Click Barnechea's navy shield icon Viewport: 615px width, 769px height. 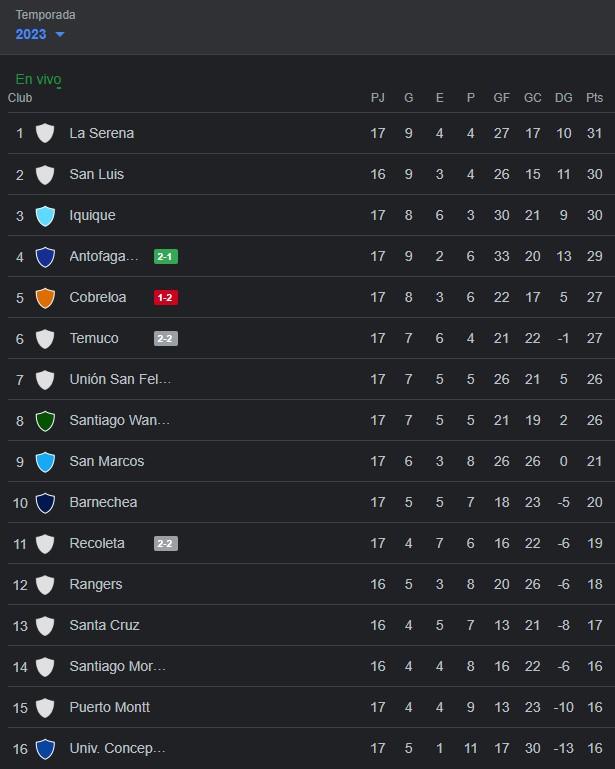click(x=45, y=503)
